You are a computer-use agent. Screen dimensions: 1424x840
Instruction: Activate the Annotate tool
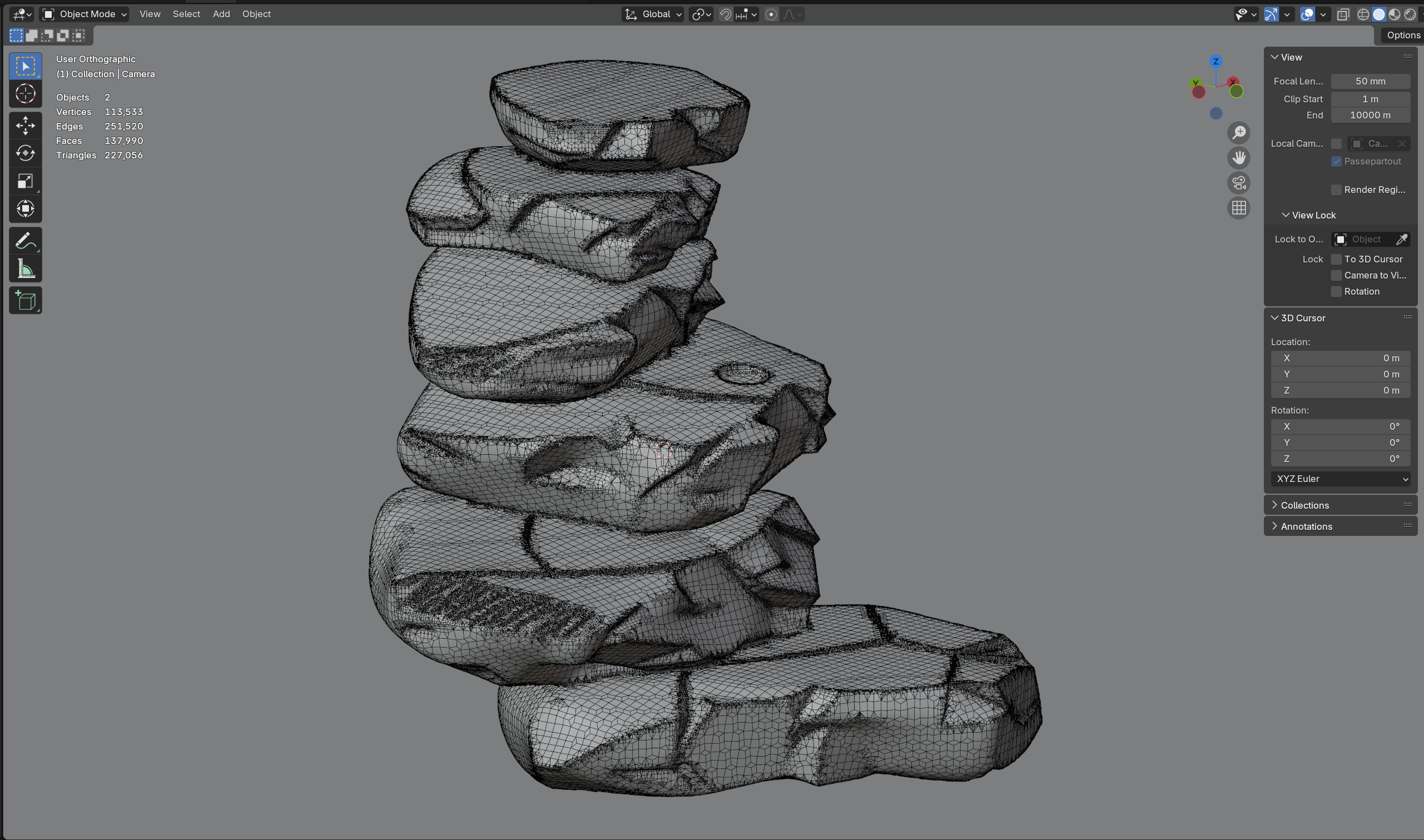pos(25,242)
